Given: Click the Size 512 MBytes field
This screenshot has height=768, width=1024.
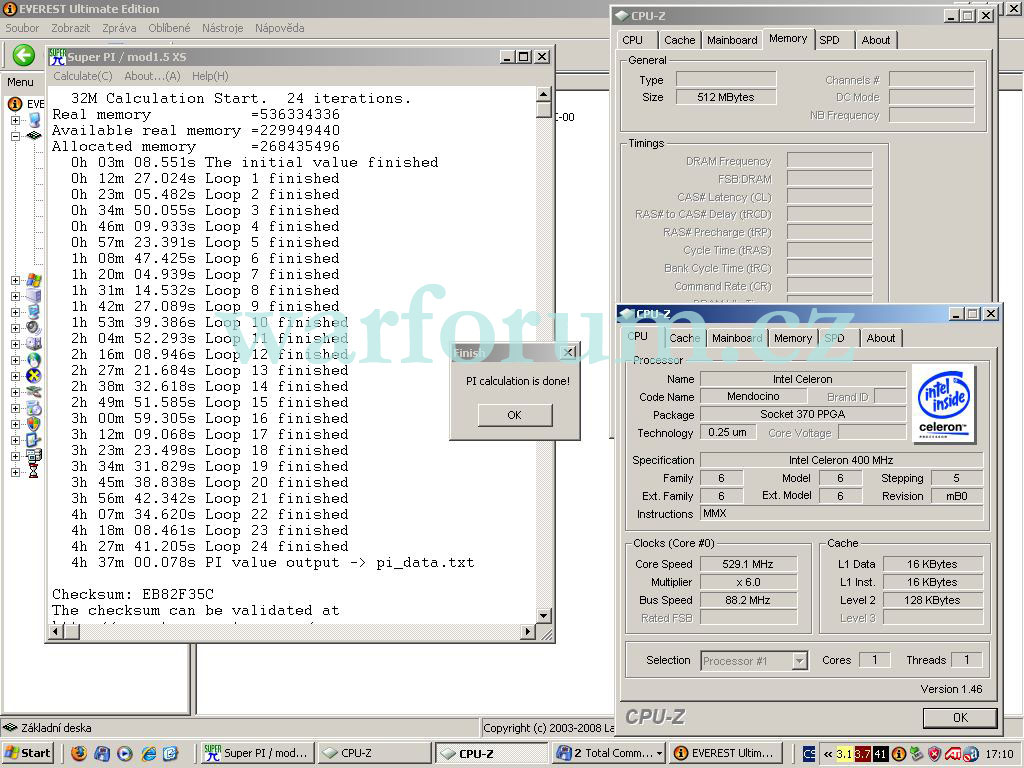Looking at the screenshot, I should click(x=726, y=97).
